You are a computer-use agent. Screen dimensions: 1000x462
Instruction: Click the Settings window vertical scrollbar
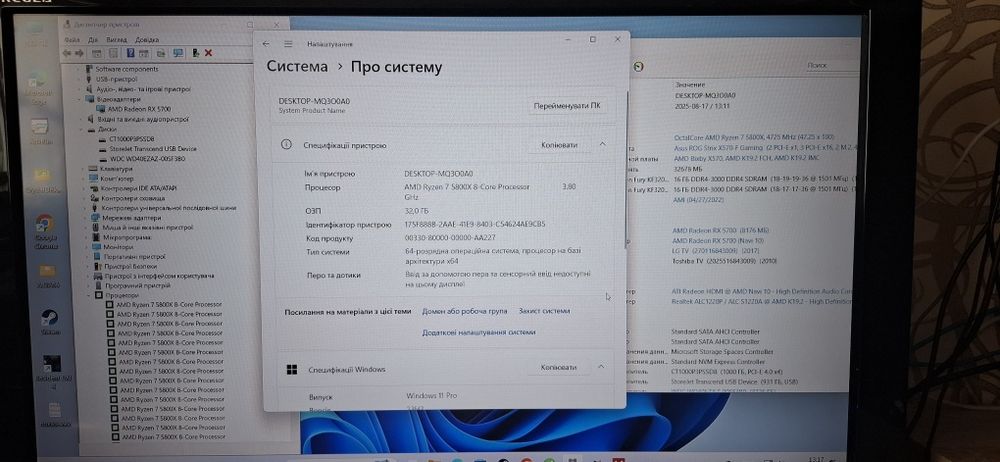[x=626, y=169]
